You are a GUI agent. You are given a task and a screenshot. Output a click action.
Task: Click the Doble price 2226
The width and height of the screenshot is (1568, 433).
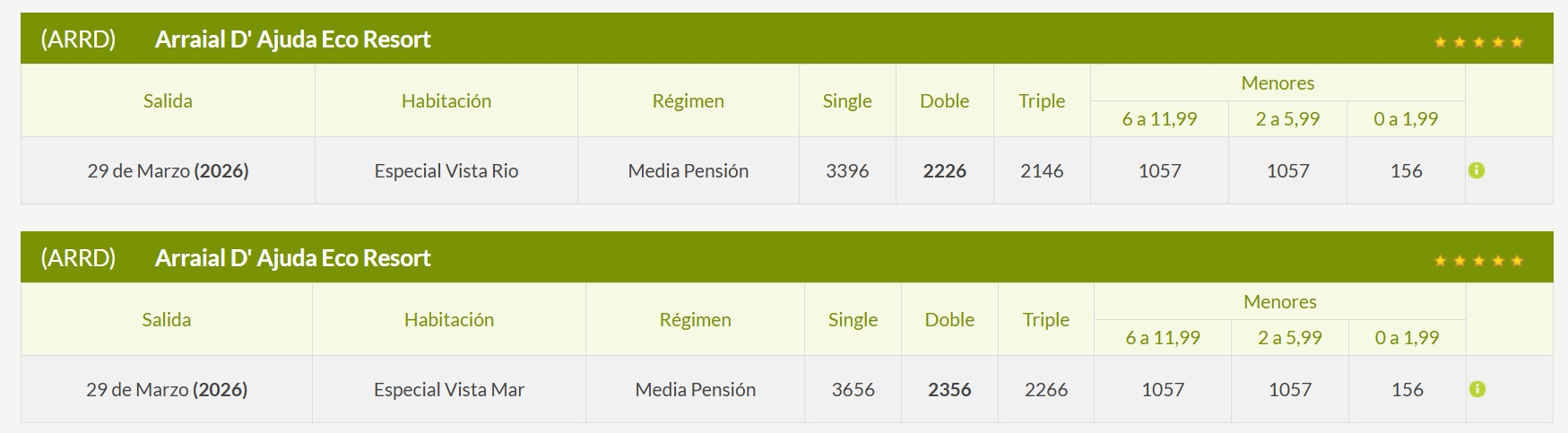[945, 171]
